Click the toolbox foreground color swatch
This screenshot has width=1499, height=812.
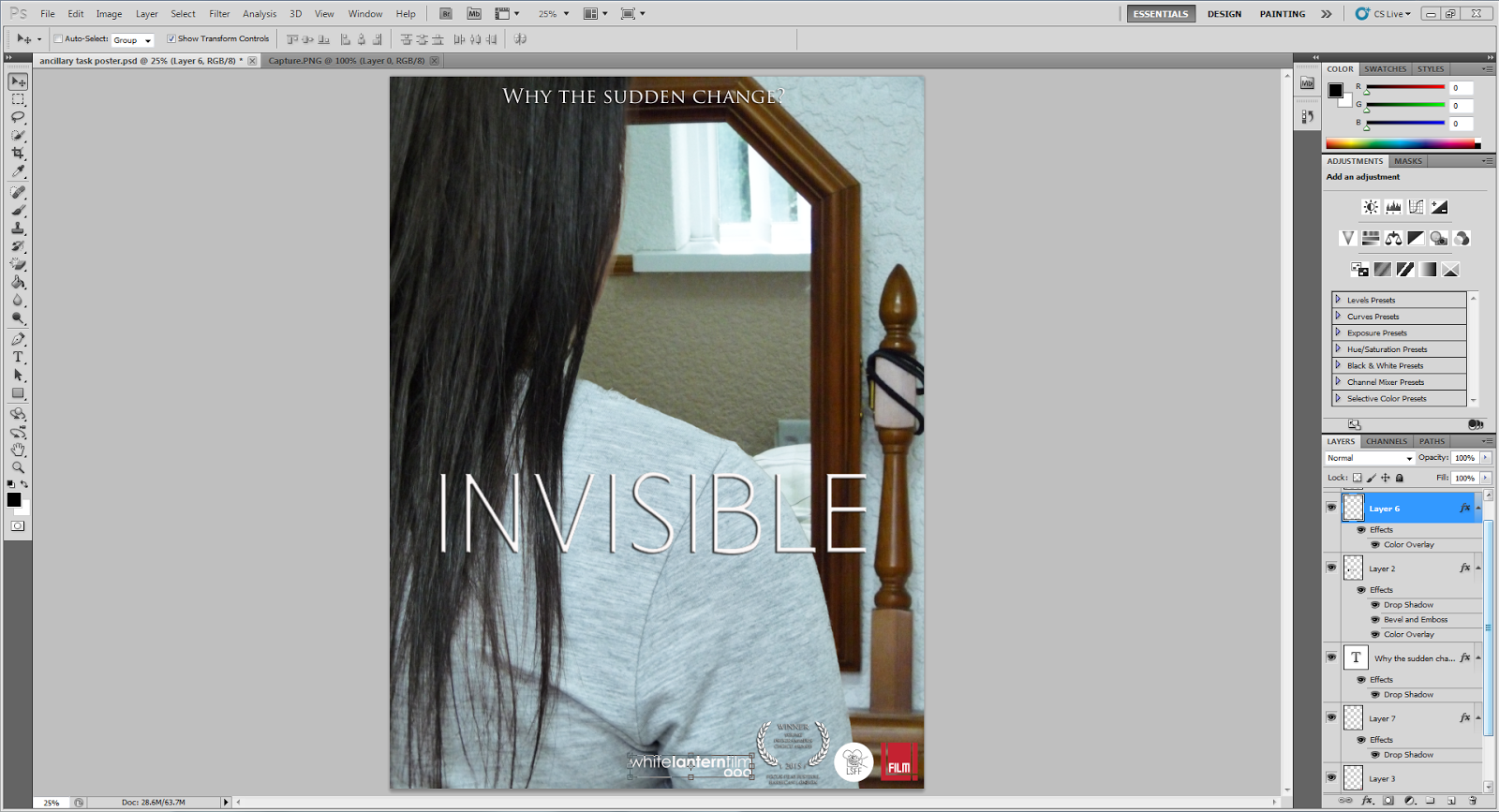point(14,499)
